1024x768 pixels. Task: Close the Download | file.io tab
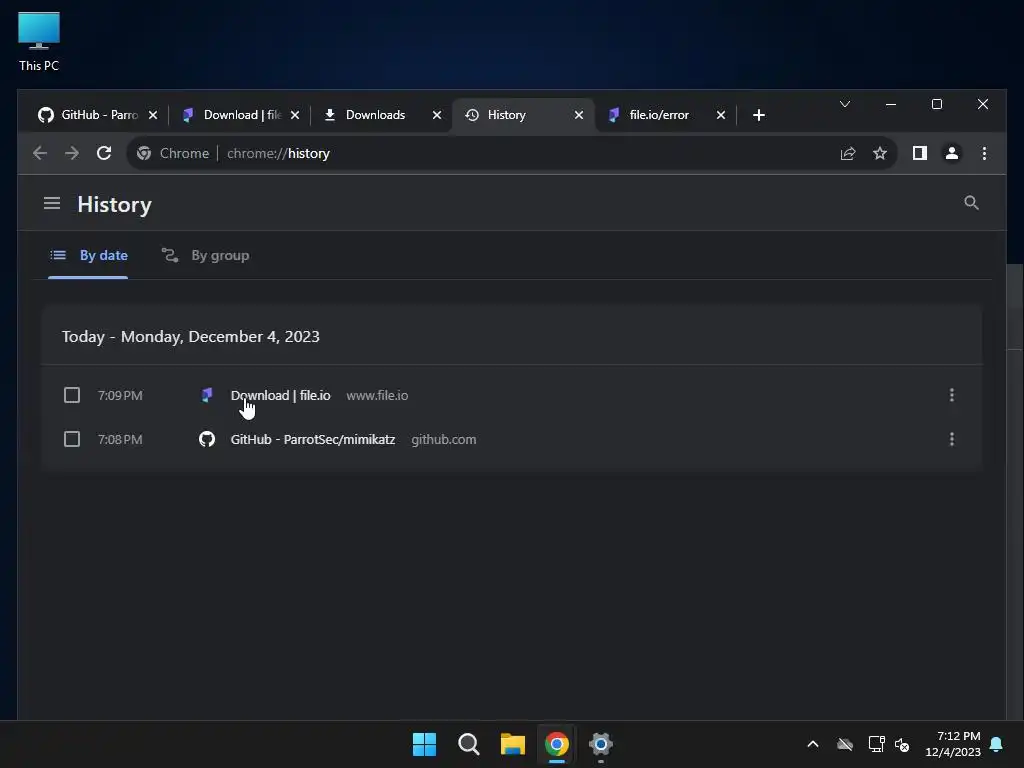coord(295,116)
